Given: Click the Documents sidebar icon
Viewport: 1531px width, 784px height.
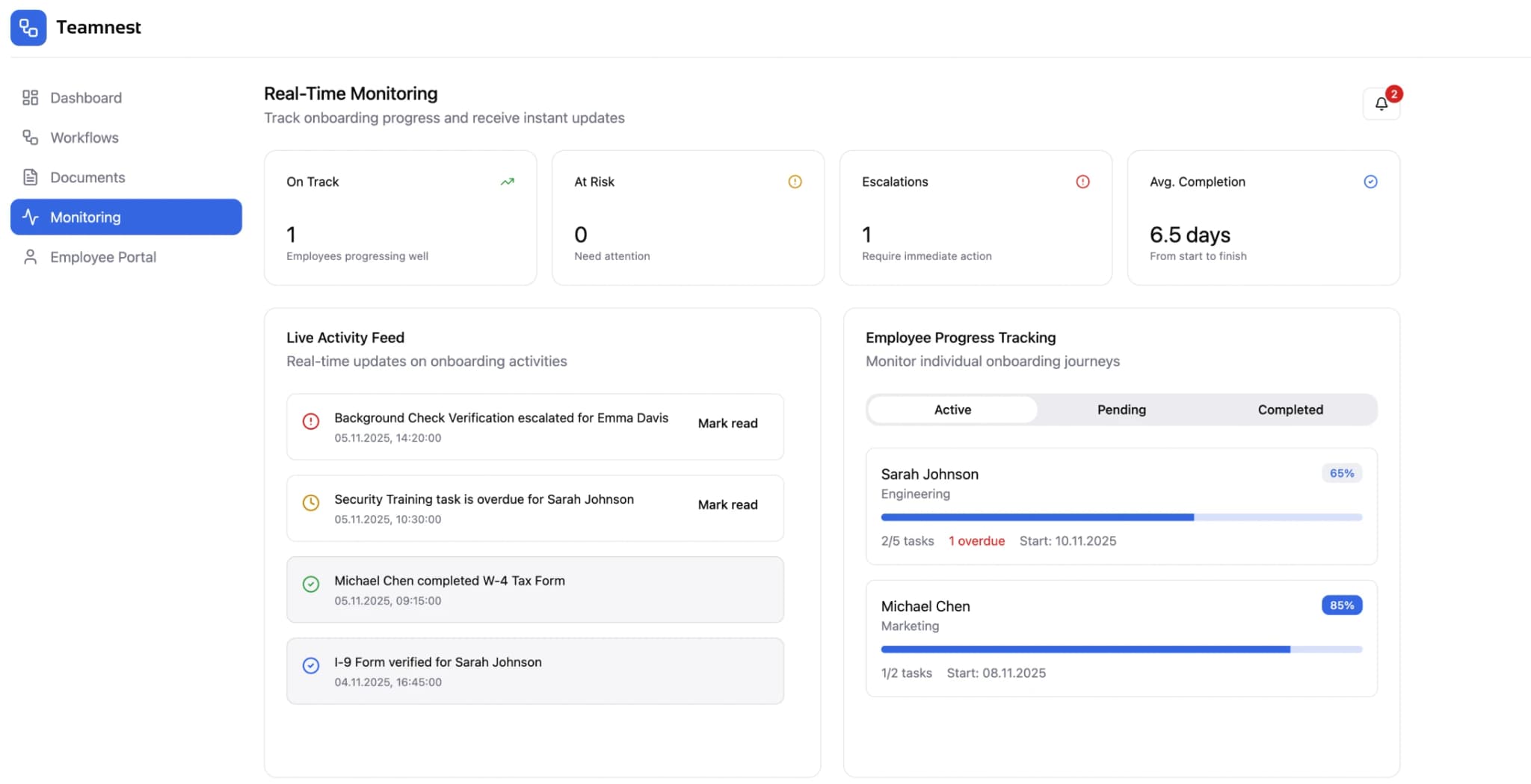Looking at the screenshot, I should [29, 177].
